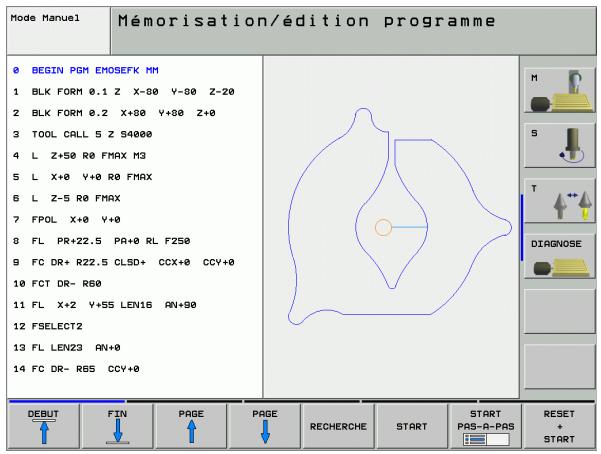Toggle the START PAS-A-PAS softkey
Image resolution: width=601 pixels, height=454 pixels.
click(x=485, y=426)
